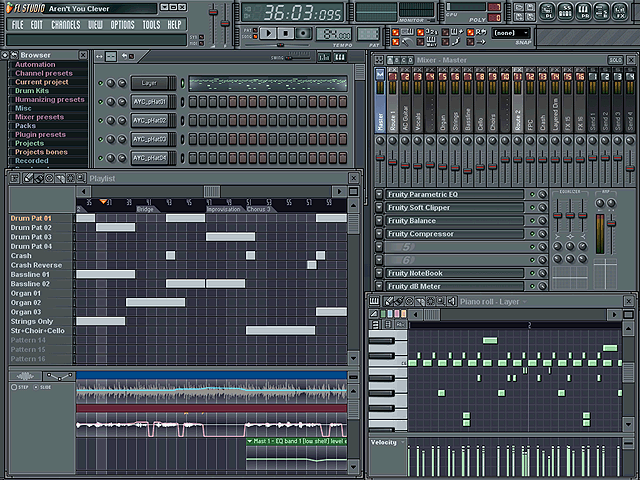Show graph editor in Step Sequencer
640x480 pixels.
coord(324,57)
